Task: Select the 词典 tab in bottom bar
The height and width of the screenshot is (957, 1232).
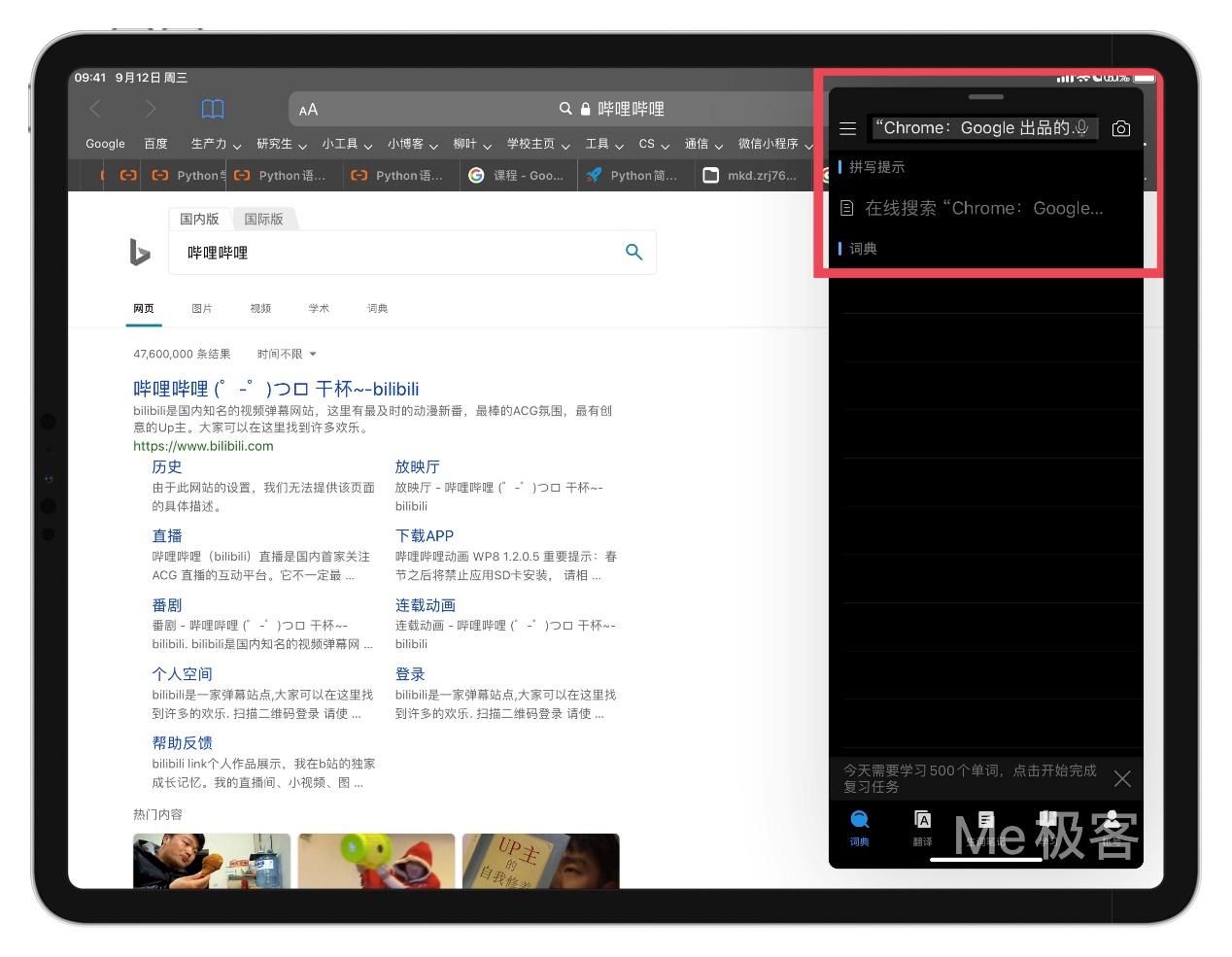Action: pyautogui.click(x=860, y=828)
